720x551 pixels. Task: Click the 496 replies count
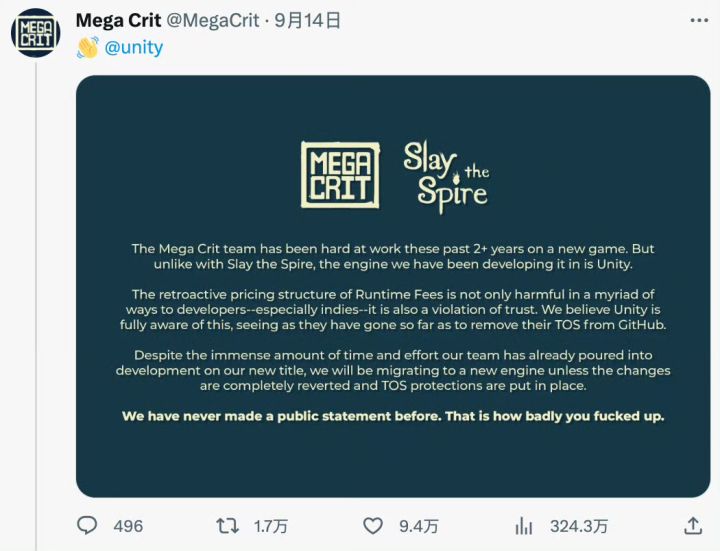pyautogui.click(x=128, y=526)
